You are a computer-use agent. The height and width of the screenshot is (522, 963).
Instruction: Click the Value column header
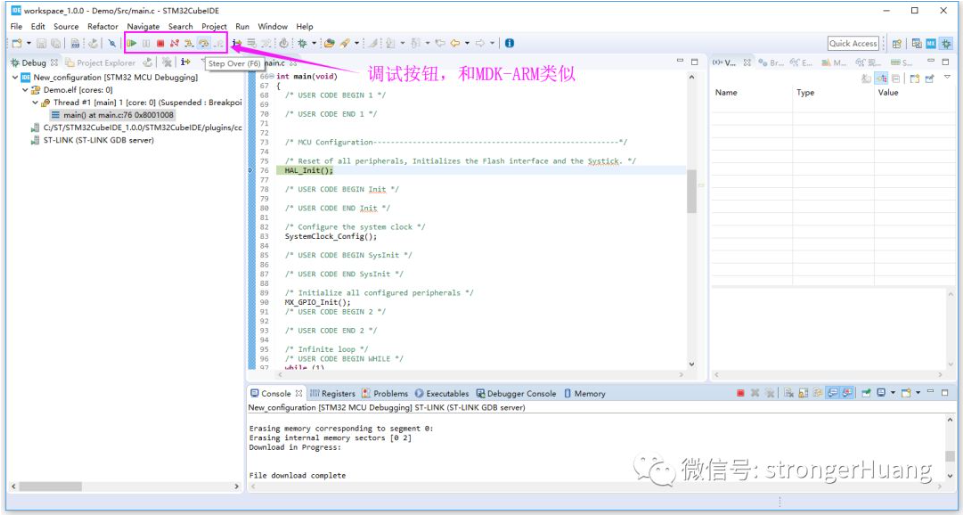click(887, 92)
